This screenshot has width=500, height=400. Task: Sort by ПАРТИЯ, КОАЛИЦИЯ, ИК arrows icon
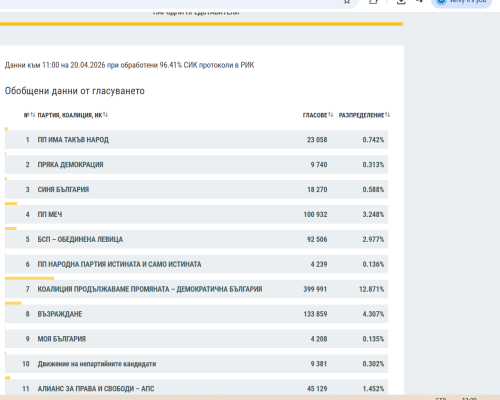click(x=105, y=115)
